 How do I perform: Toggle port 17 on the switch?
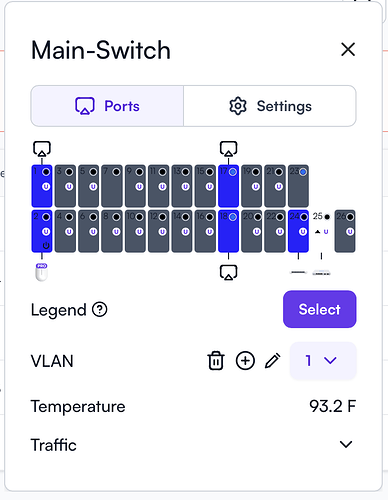click(x=229, y=186)
